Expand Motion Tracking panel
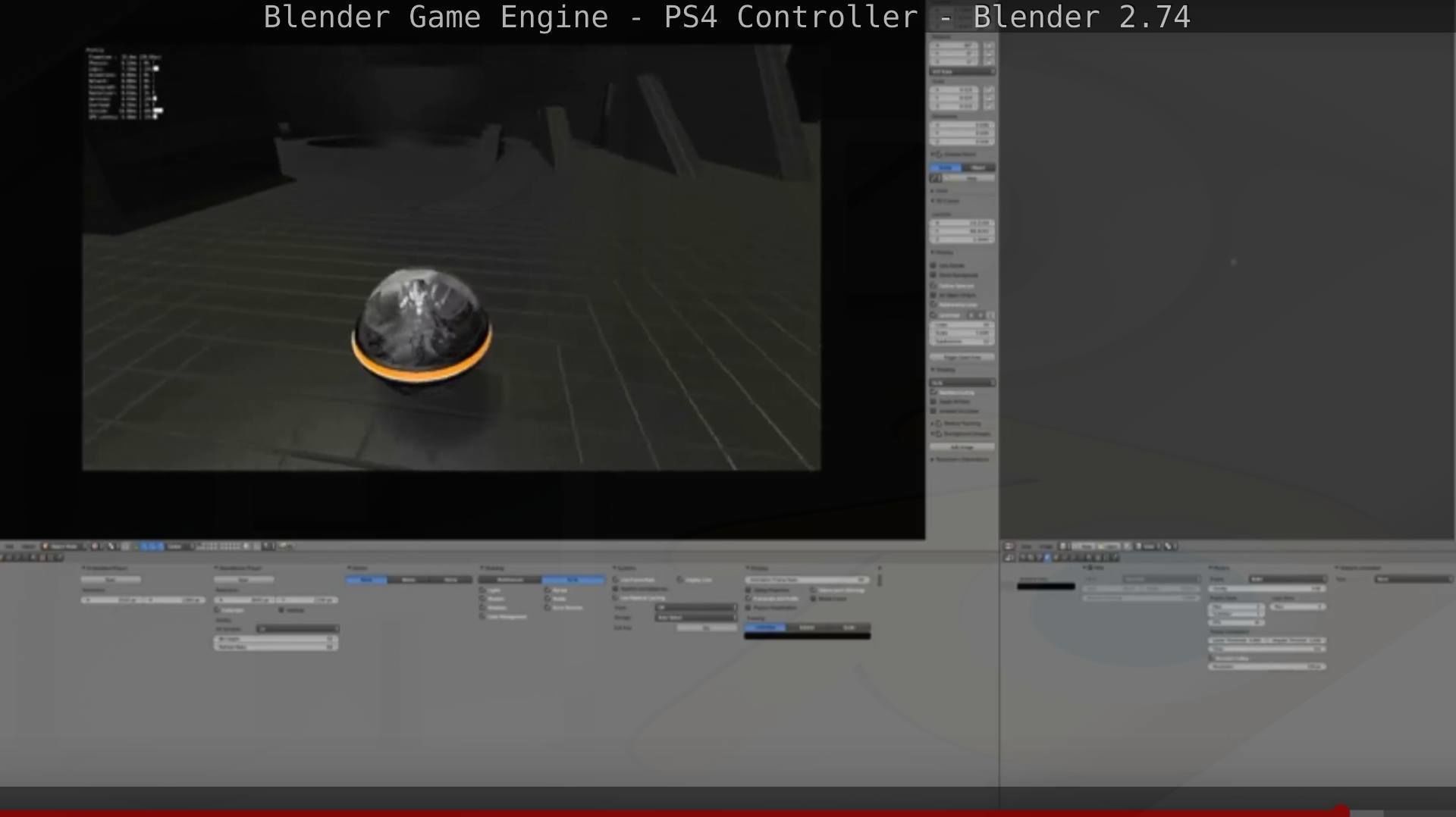The height and width of the screenshot is (817, 1456). point(933,423)
